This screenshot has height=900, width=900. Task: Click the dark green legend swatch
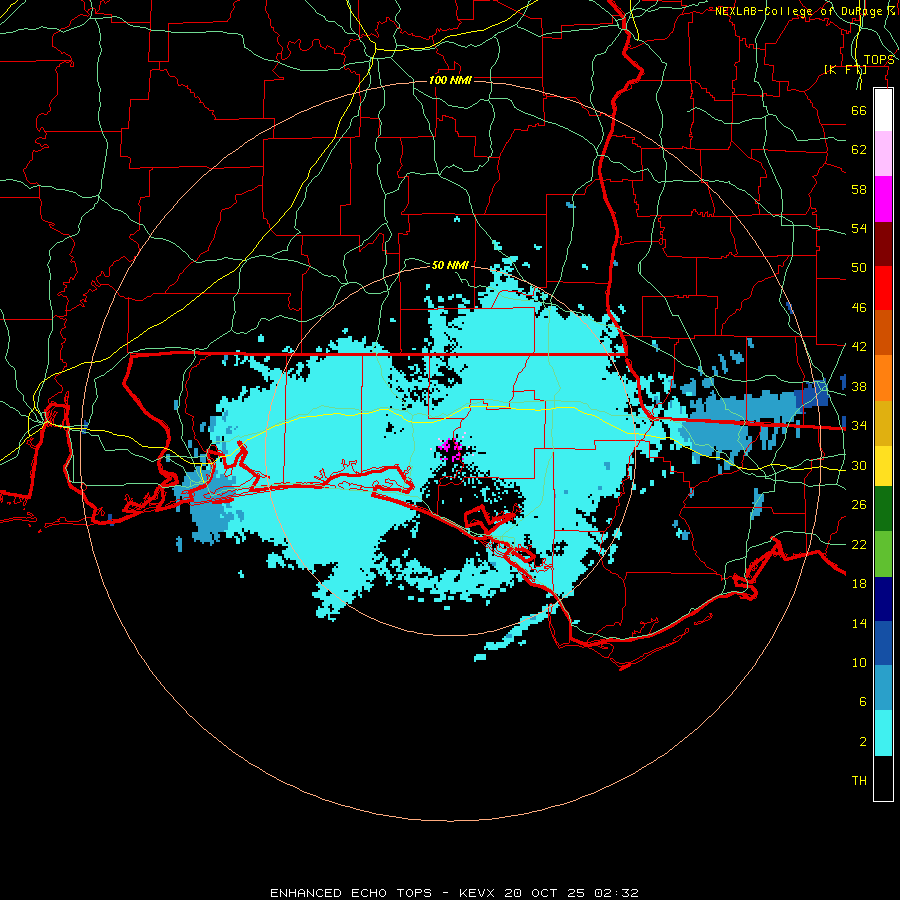pyautogui.click(x=883, y=509)
